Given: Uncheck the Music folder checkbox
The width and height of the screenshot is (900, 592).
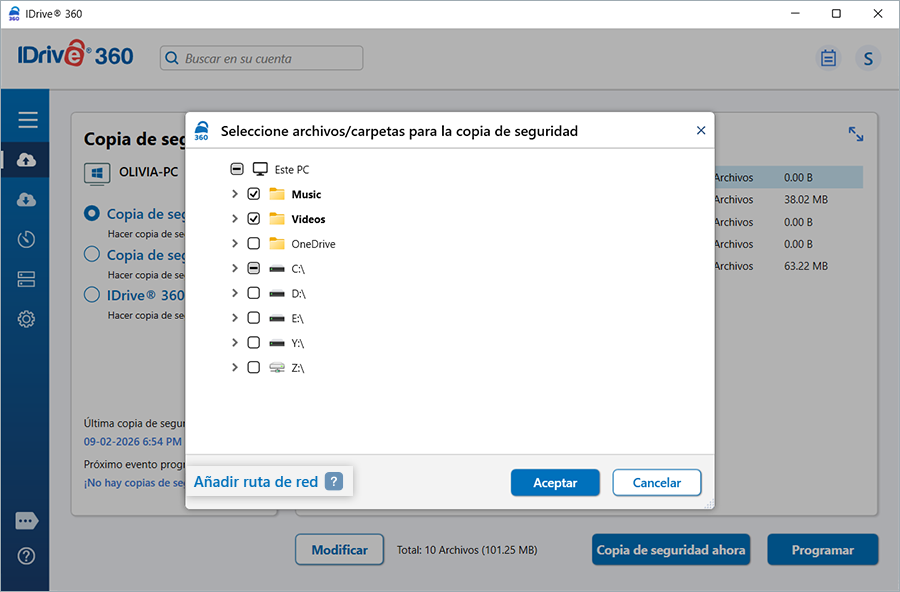Looking at the screenshot, I should [x=253, y=194].
